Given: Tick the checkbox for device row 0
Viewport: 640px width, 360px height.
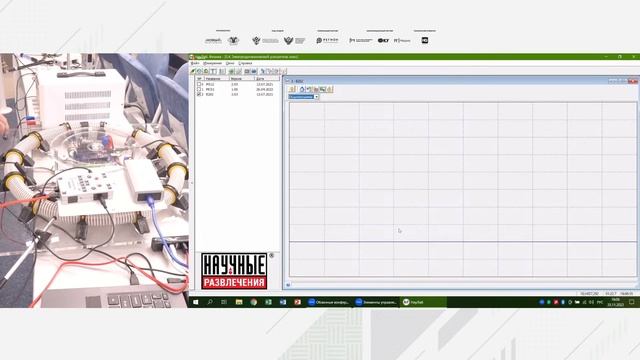Looking at the screenshot, I should pos(199,84).
